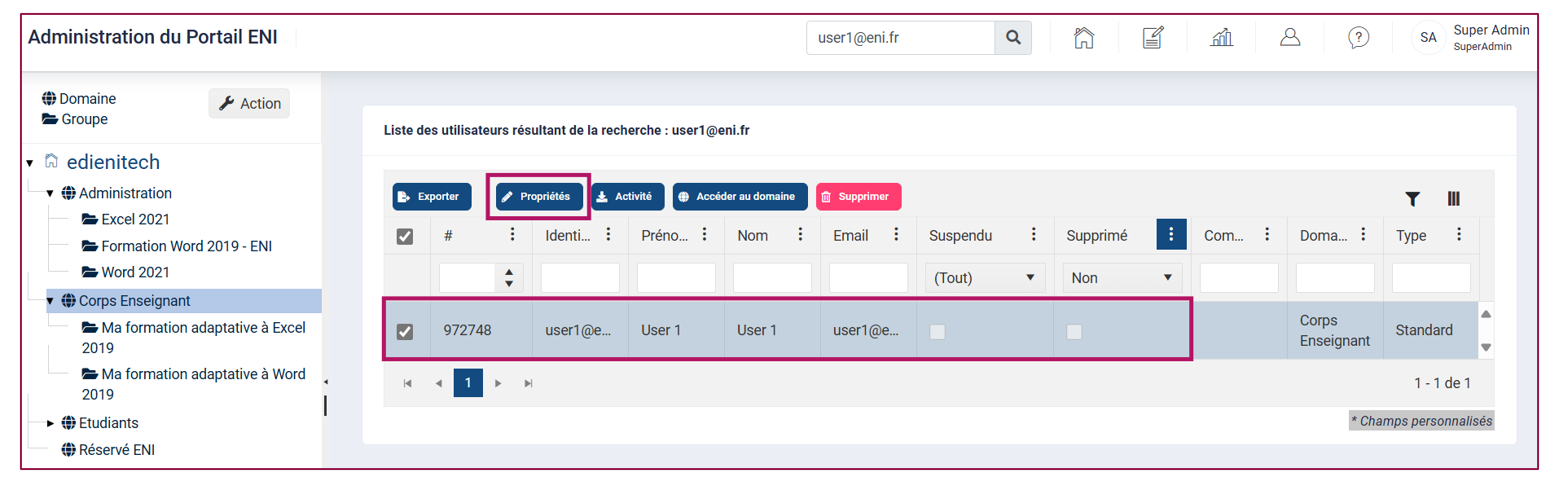Select Corps Enseignant in the tree

point(135,300)
